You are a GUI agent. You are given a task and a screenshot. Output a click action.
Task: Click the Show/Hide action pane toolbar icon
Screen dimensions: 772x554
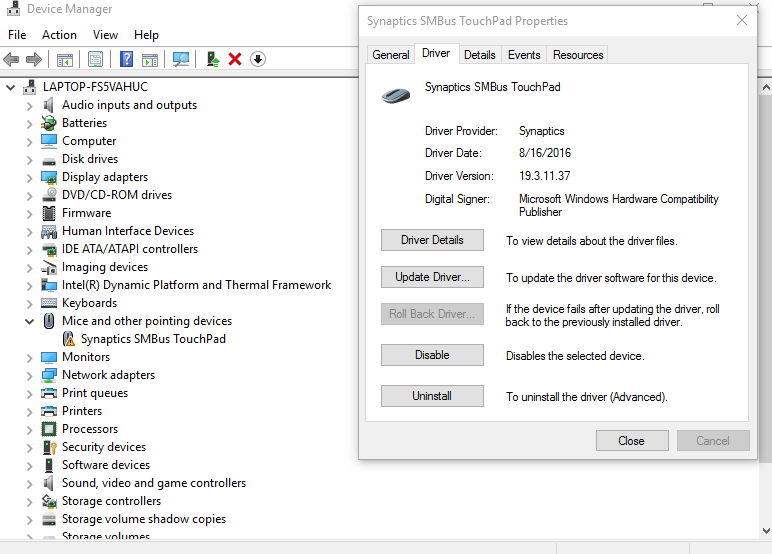pos(150,60)
